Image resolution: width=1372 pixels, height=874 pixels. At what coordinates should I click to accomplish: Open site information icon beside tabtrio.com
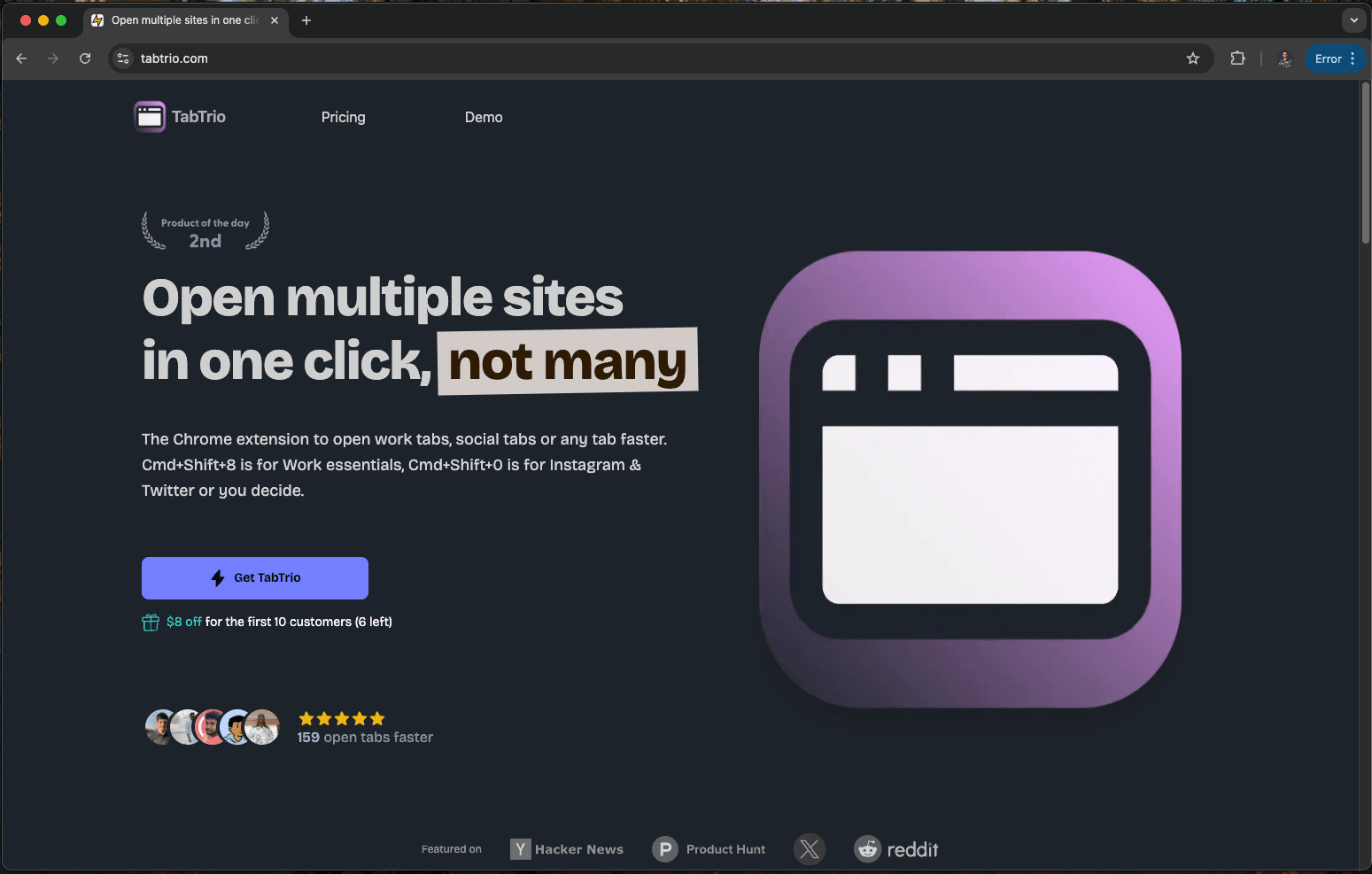pyautogui.click(x=124, y=58)
